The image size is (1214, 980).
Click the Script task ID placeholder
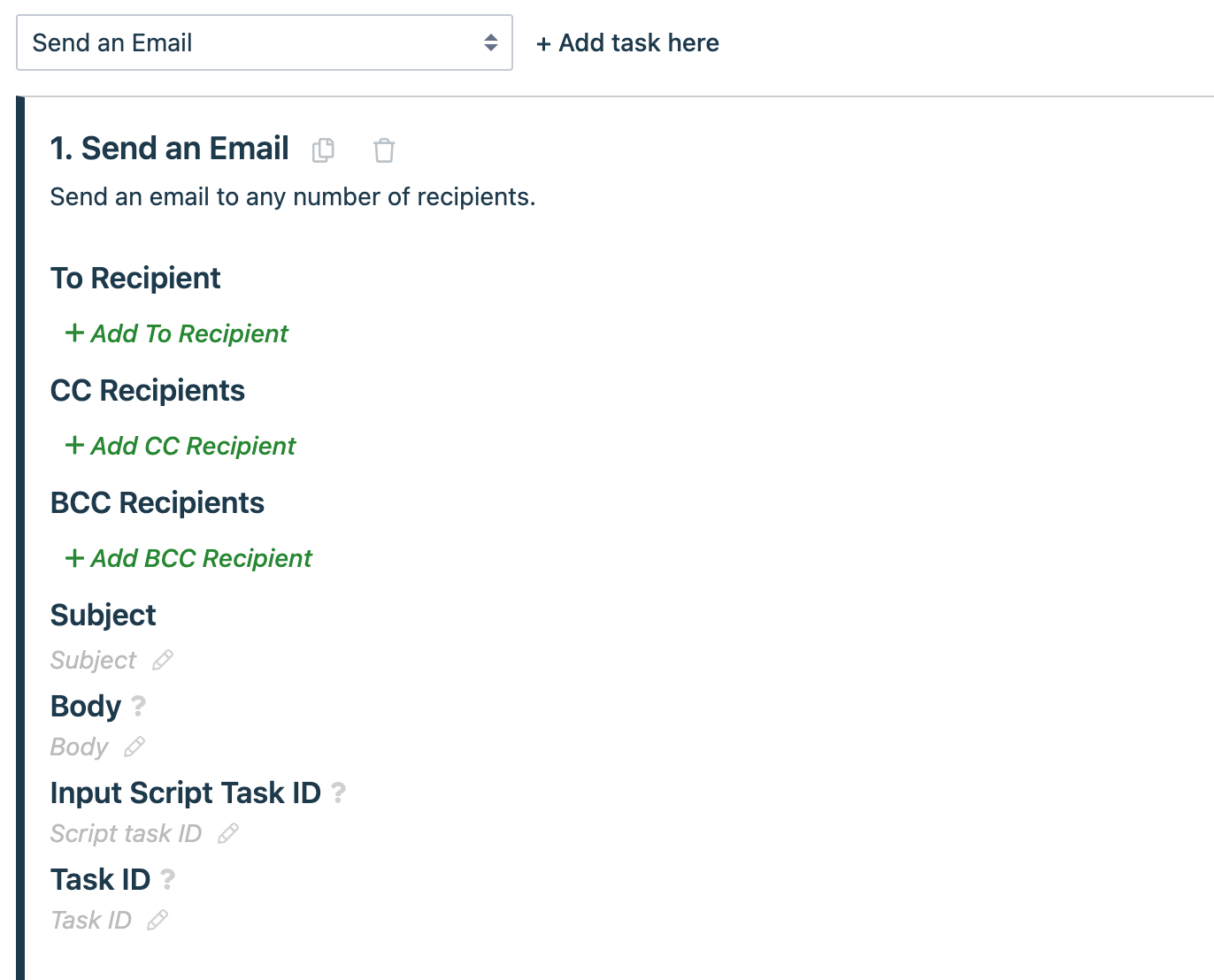pos(126,833)
